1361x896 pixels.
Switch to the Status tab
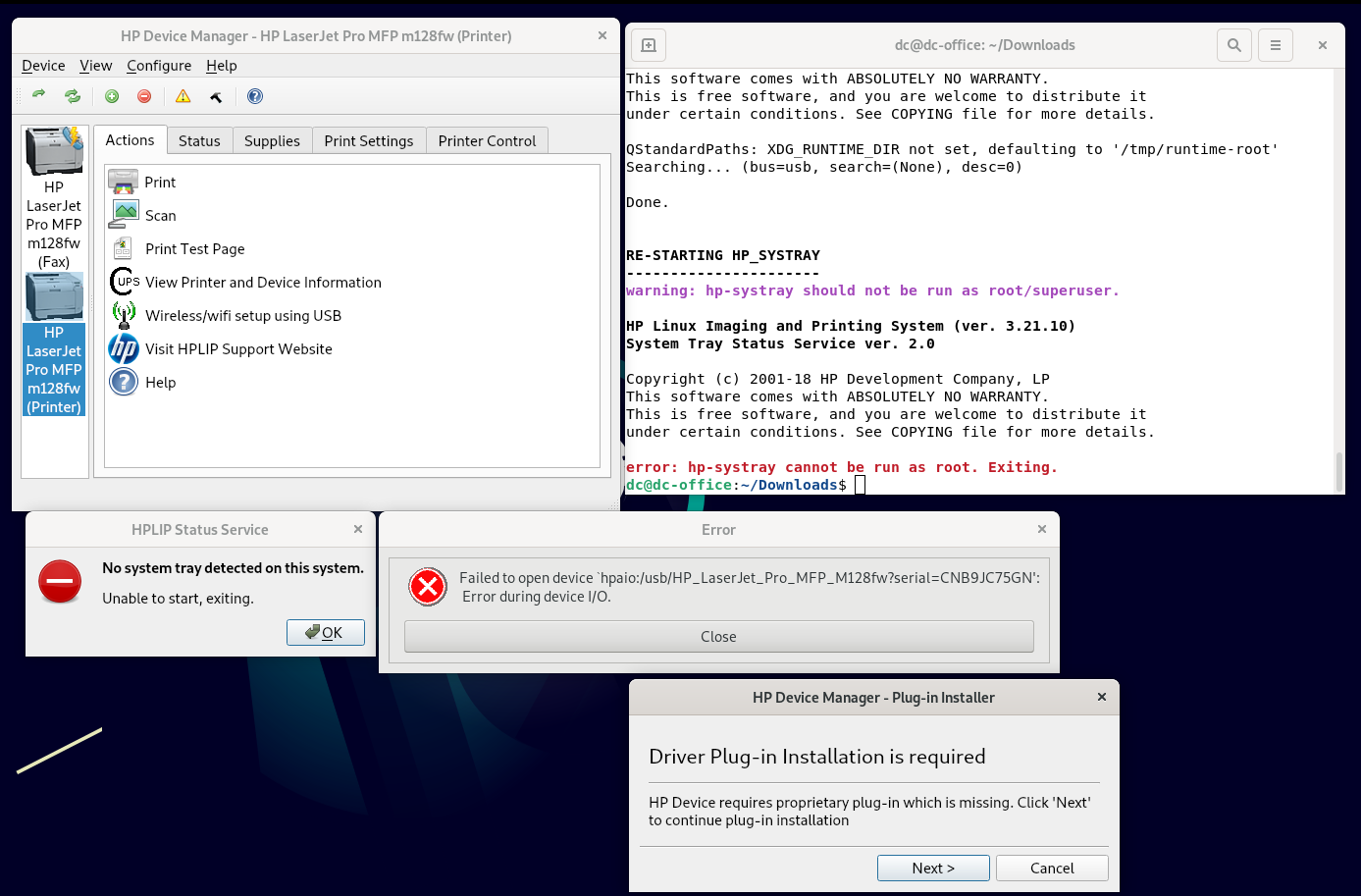199,141
